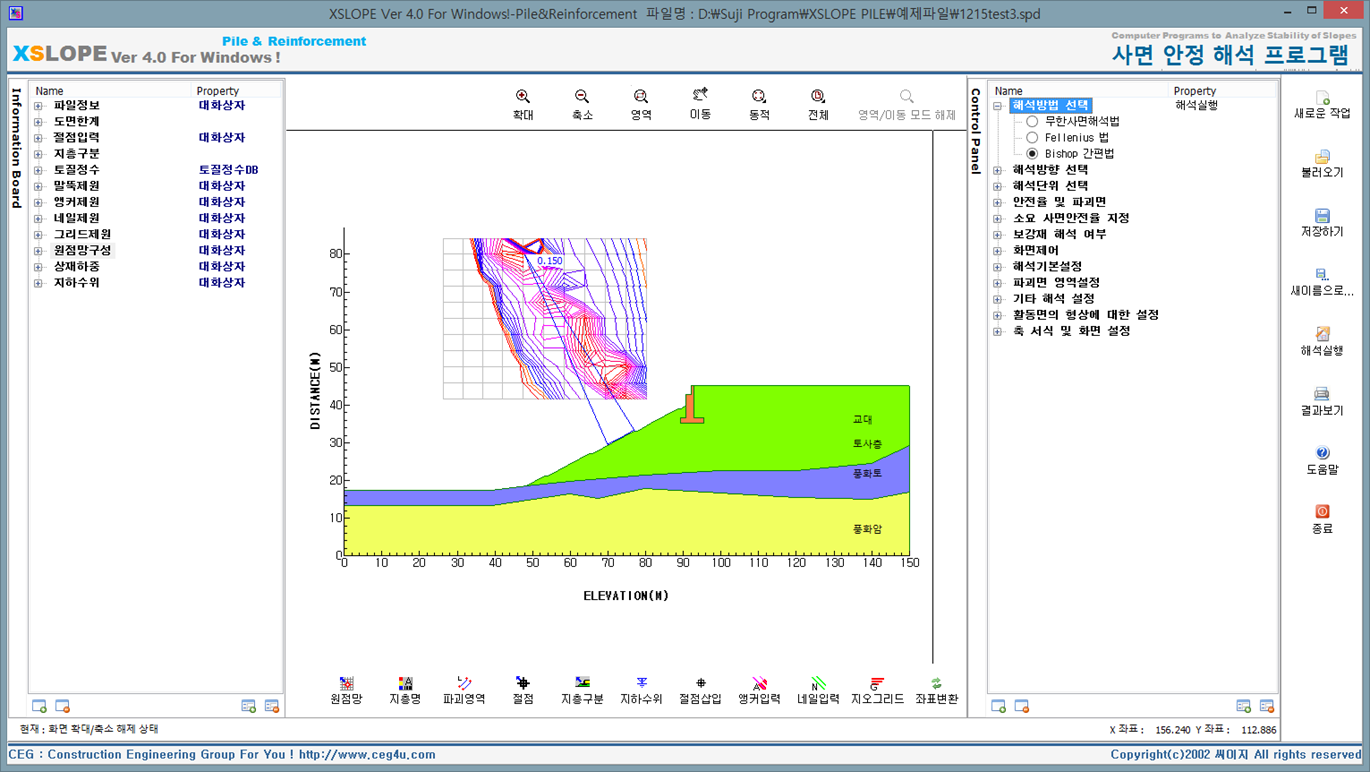1370x772 pixels.
Task: Click the 좌표변환 coordinate transform tool
Action: 936,690
